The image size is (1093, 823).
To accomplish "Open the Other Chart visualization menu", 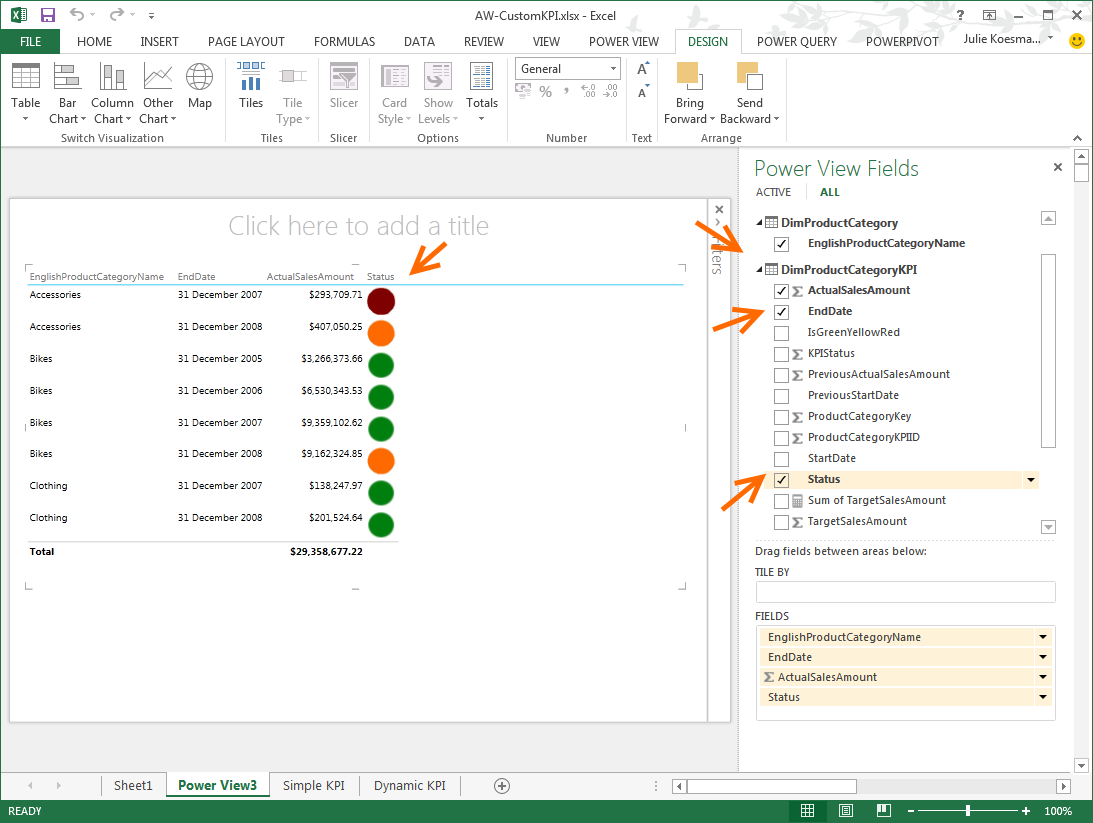I will [158, 93].
